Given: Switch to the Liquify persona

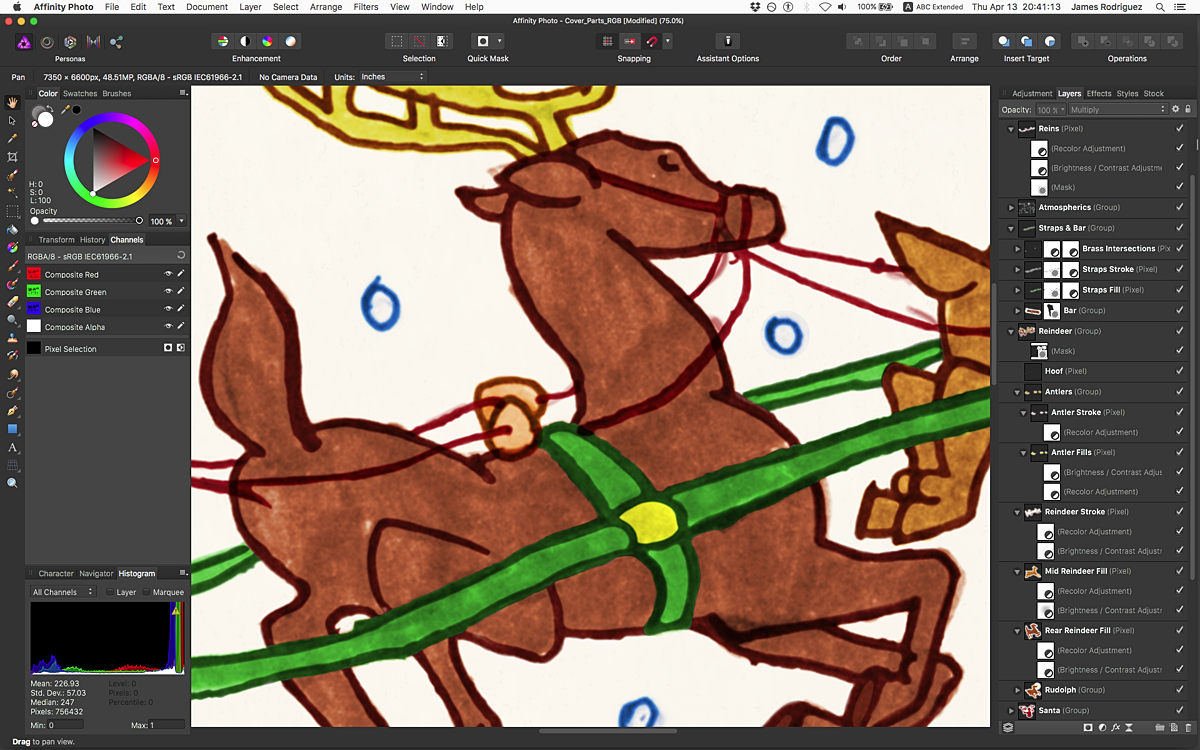Looking at the screenshot, I should coord(47,42).
